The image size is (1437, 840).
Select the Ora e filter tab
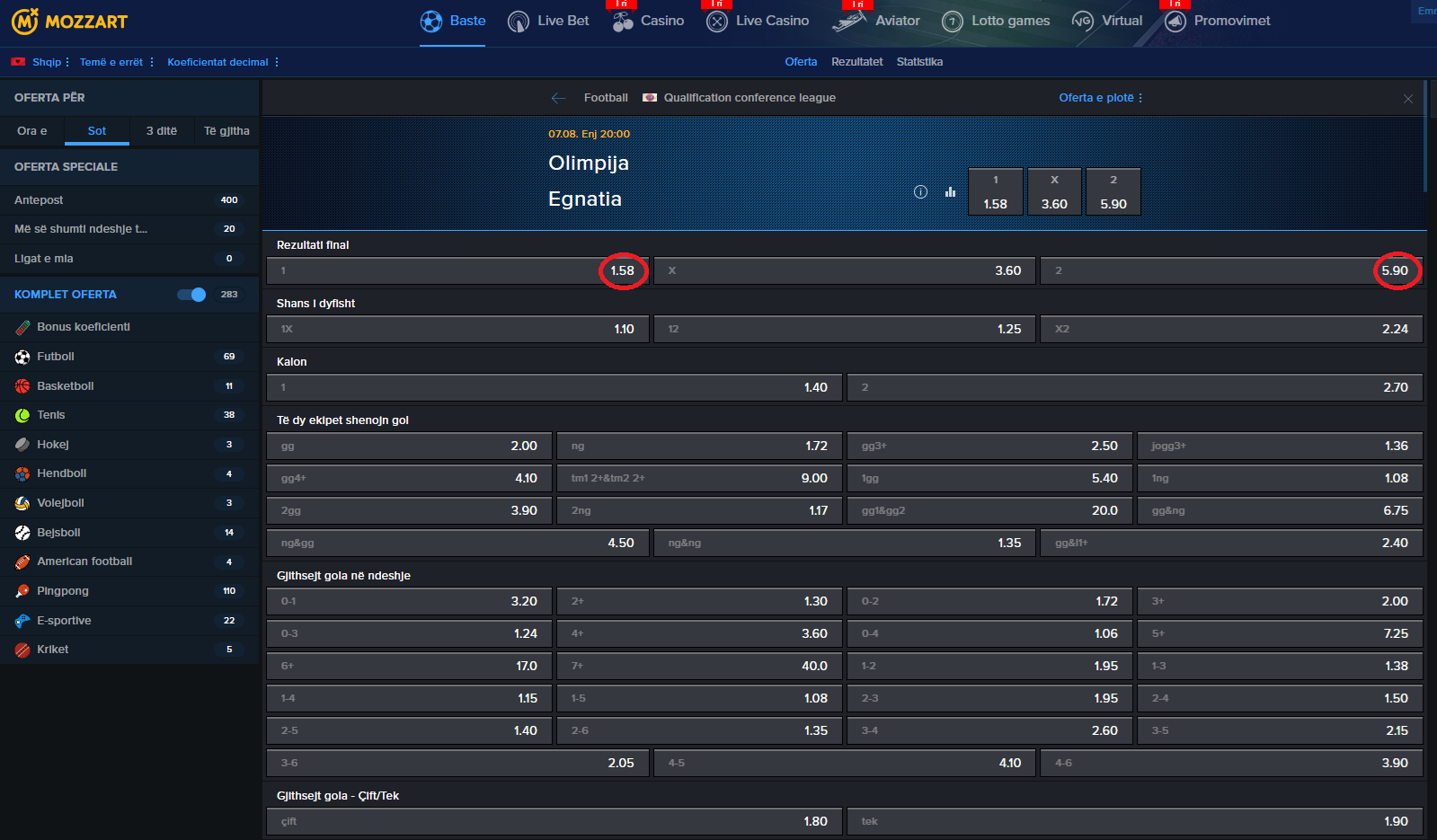click(x=32, y=131)
